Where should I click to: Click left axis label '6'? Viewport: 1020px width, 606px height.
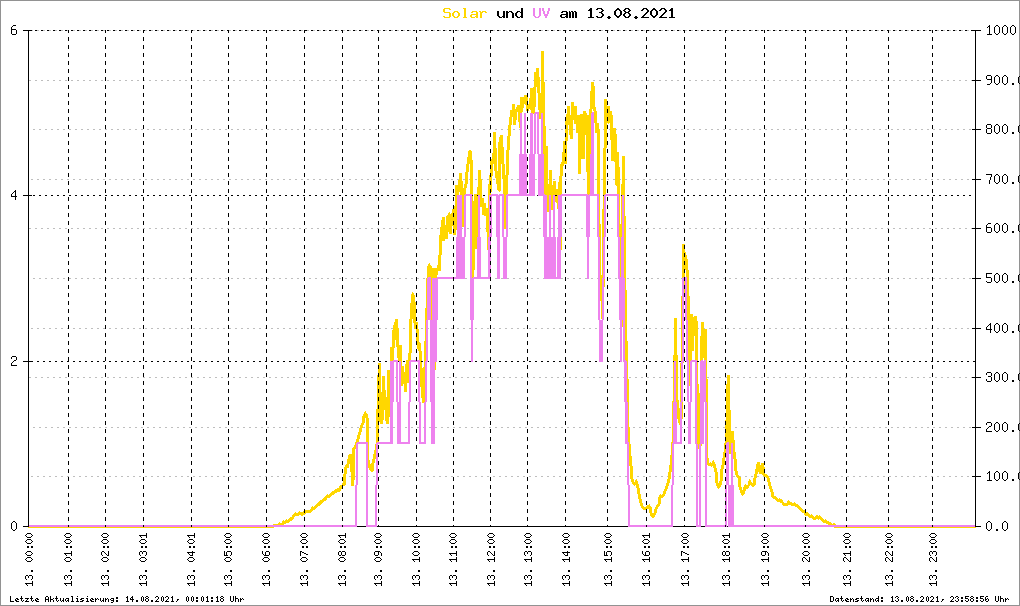(14, 30)
